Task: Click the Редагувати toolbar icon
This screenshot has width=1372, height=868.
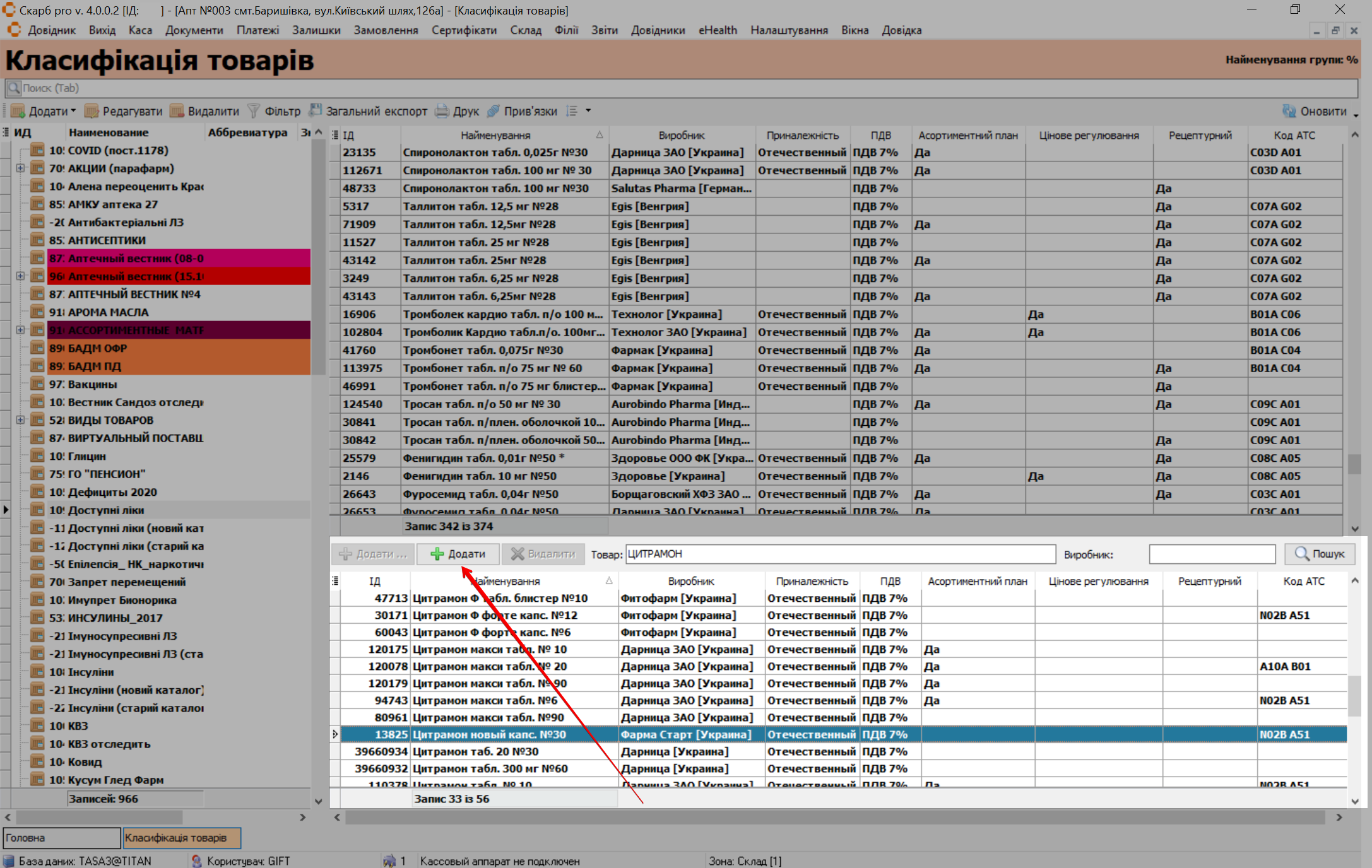Action: 92,111
